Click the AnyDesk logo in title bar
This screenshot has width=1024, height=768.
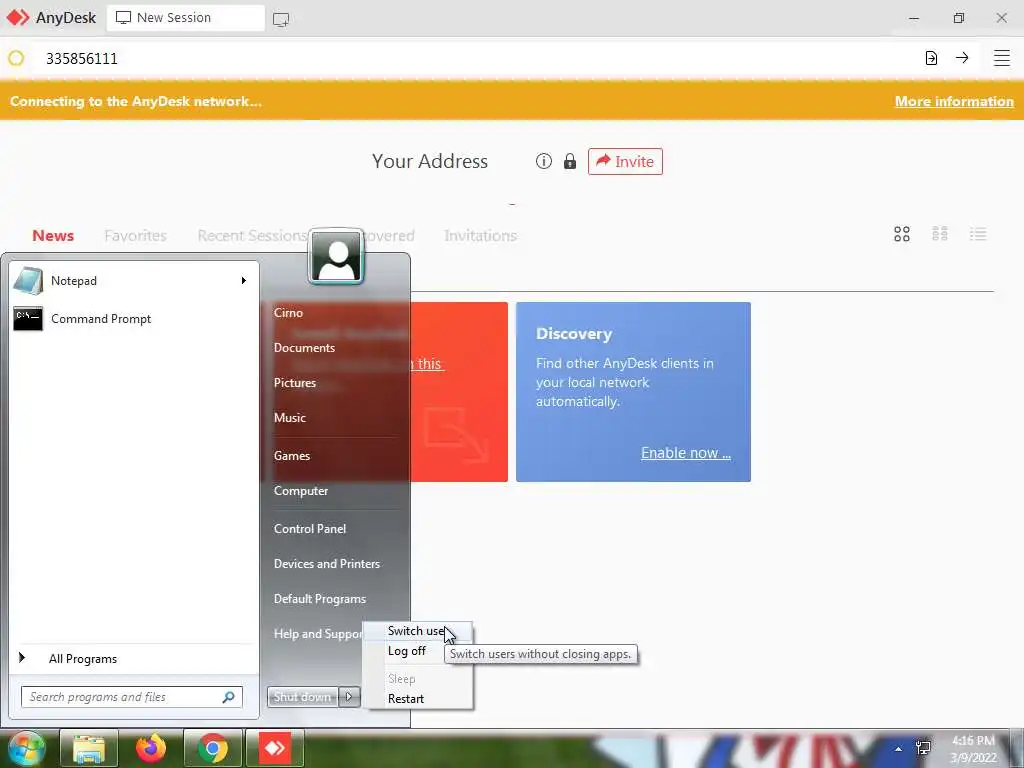(18, 18)
